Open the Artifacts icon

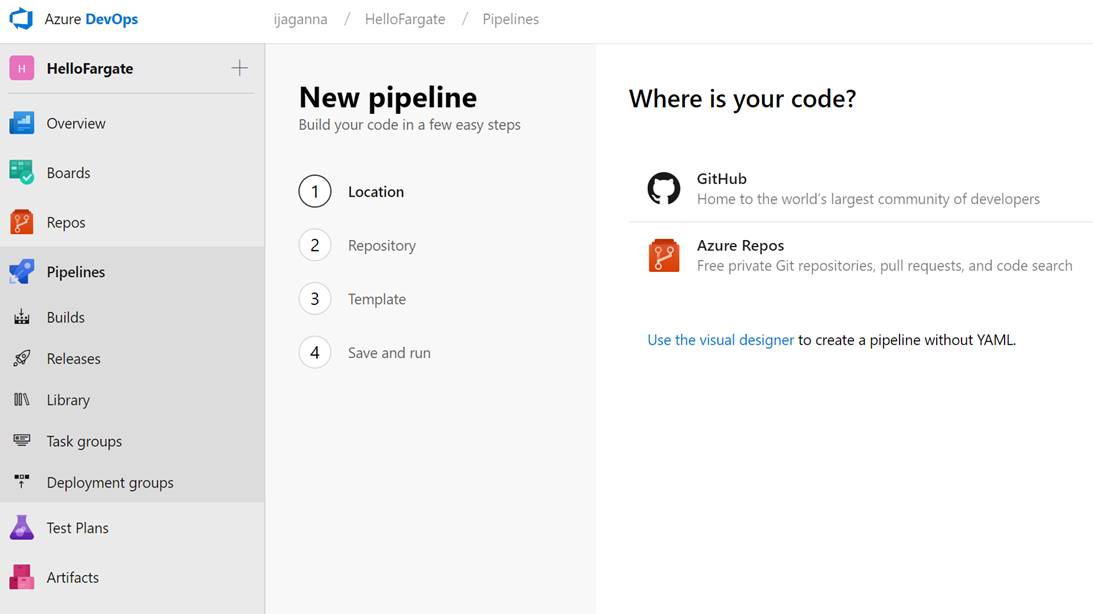point(22,577)
